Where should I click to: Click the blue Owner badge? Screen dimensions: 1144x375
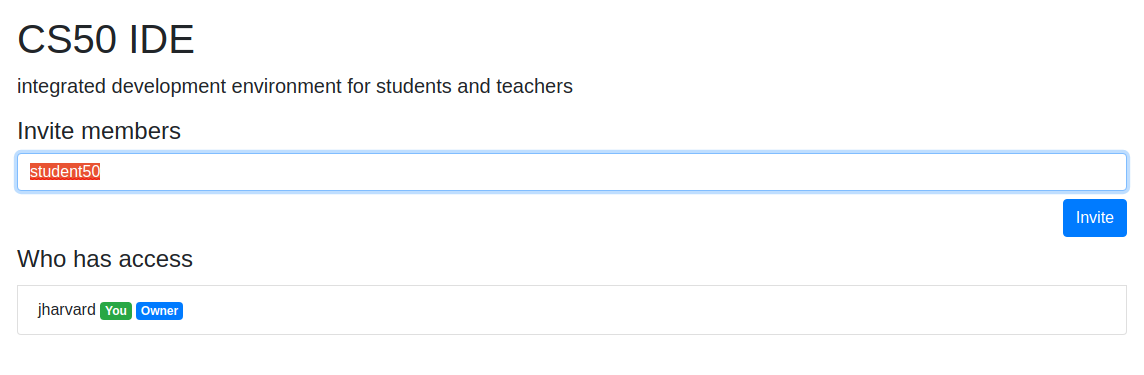(x=159, y=311)
